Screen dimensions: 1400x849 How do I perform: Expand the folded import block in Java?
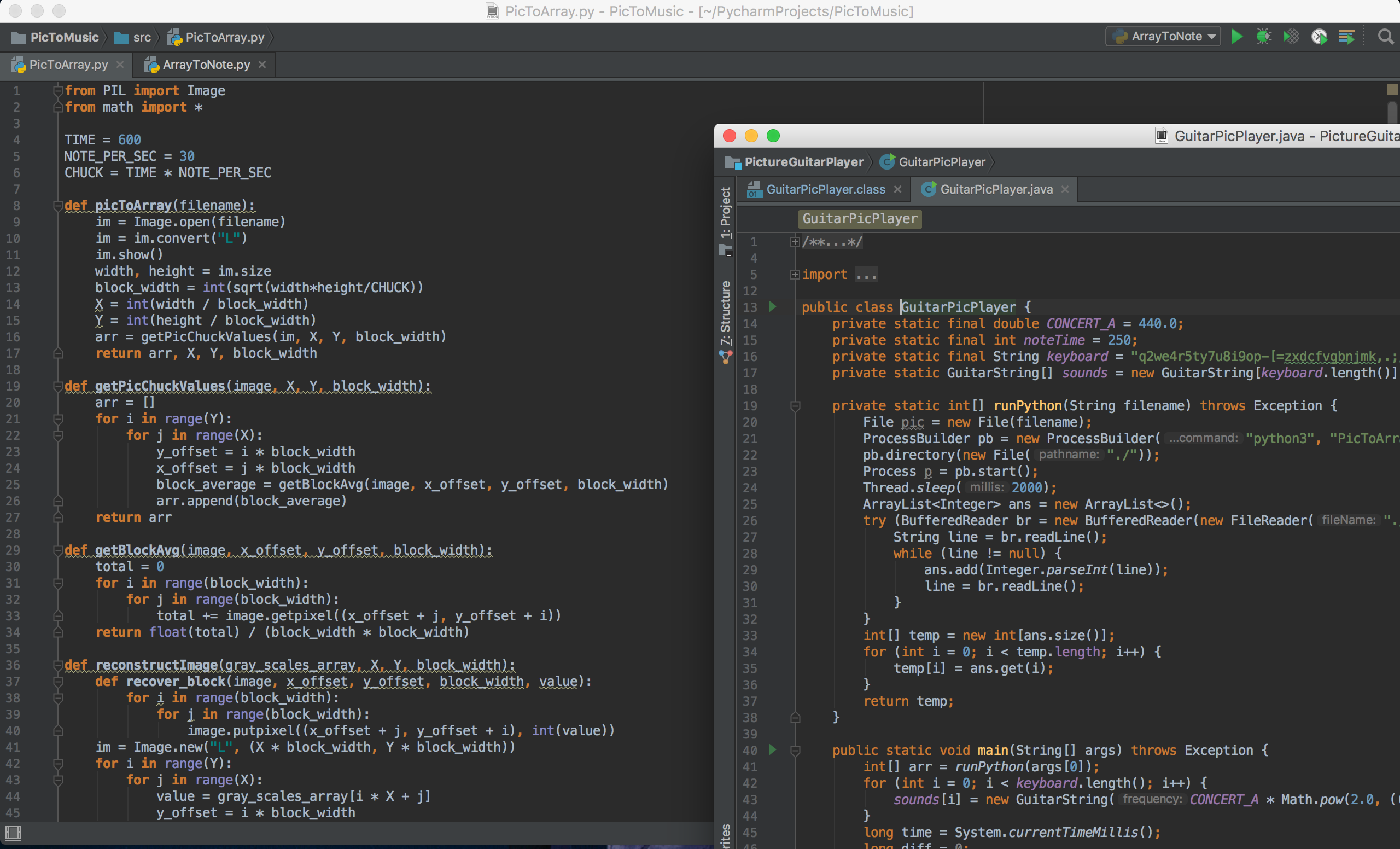point(795,275)
